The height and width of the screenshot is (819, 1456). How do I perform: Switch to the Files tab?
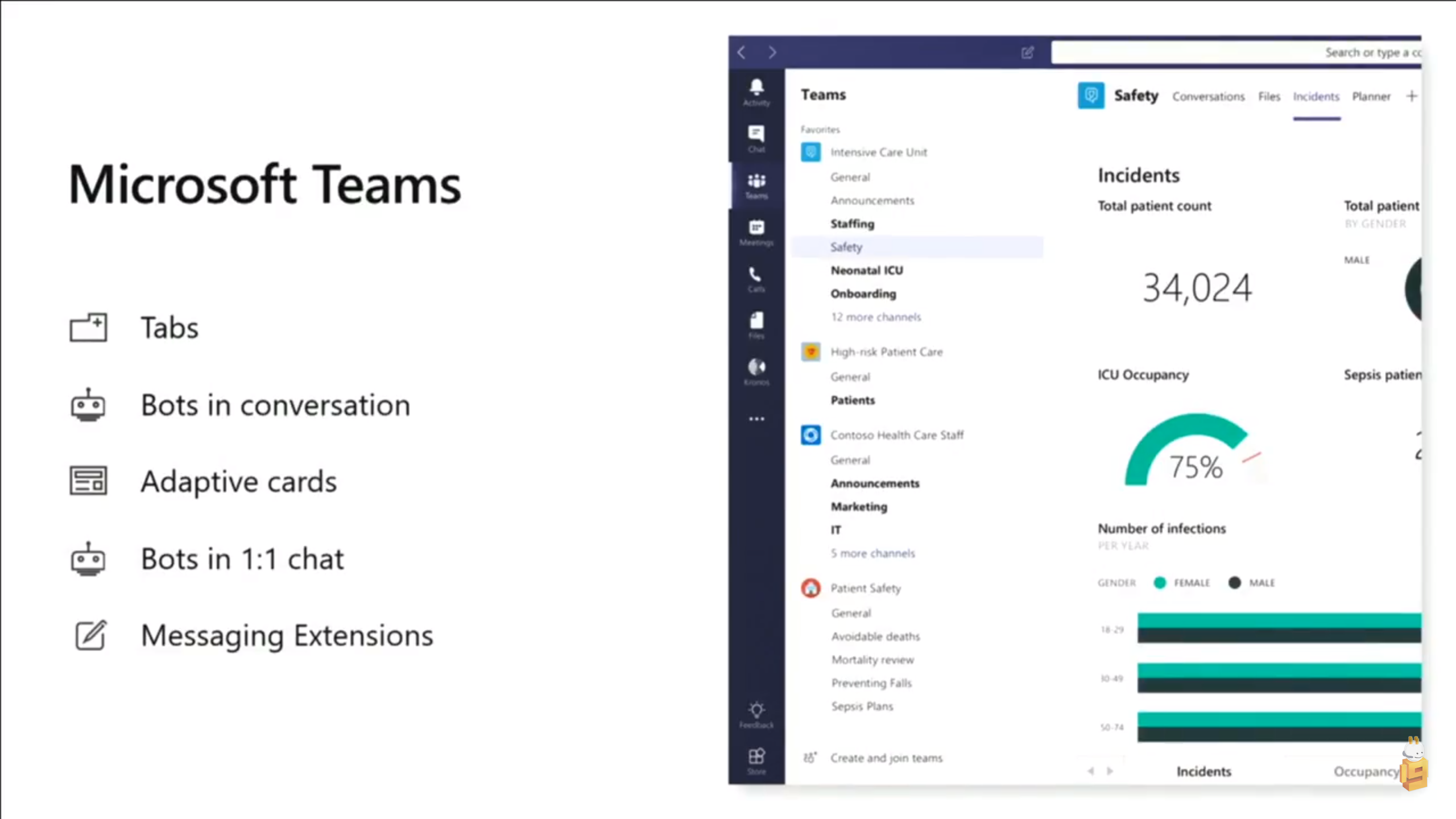point(1269,97)
